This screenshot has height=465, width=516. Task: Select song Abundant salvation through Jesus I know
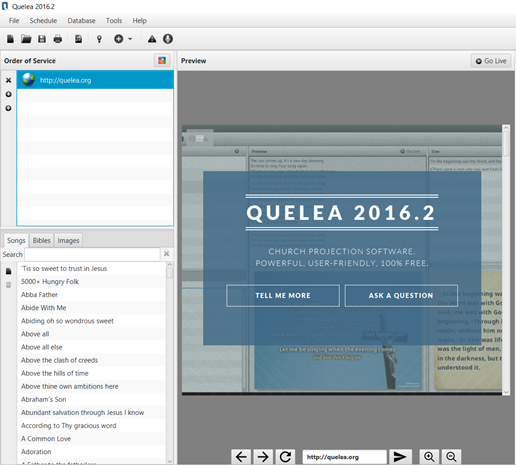coord(92,412)
